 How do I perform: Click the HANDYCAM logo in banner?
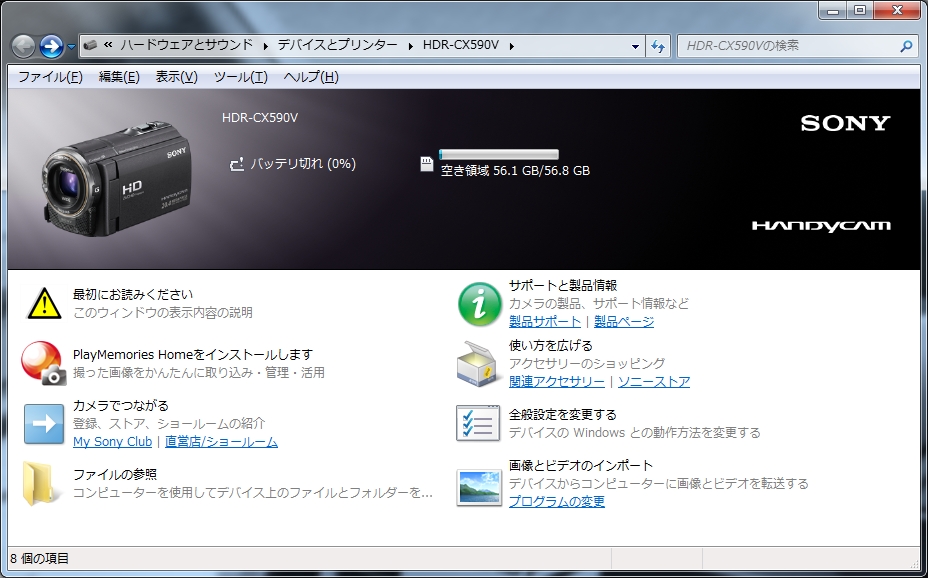pos(821,226)
